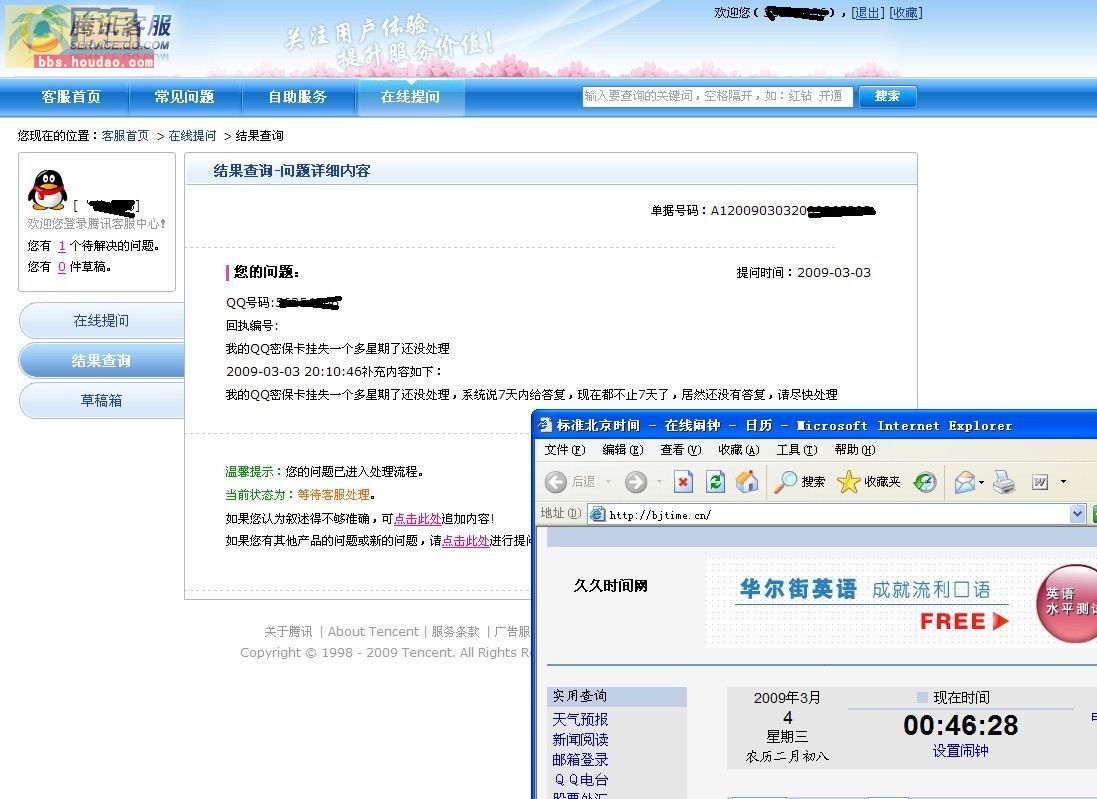Click the 提问时间：2009-03-03 text
Image resolution: width=1097 pixels, height=799 pixels.
click(x=804, y=273)
